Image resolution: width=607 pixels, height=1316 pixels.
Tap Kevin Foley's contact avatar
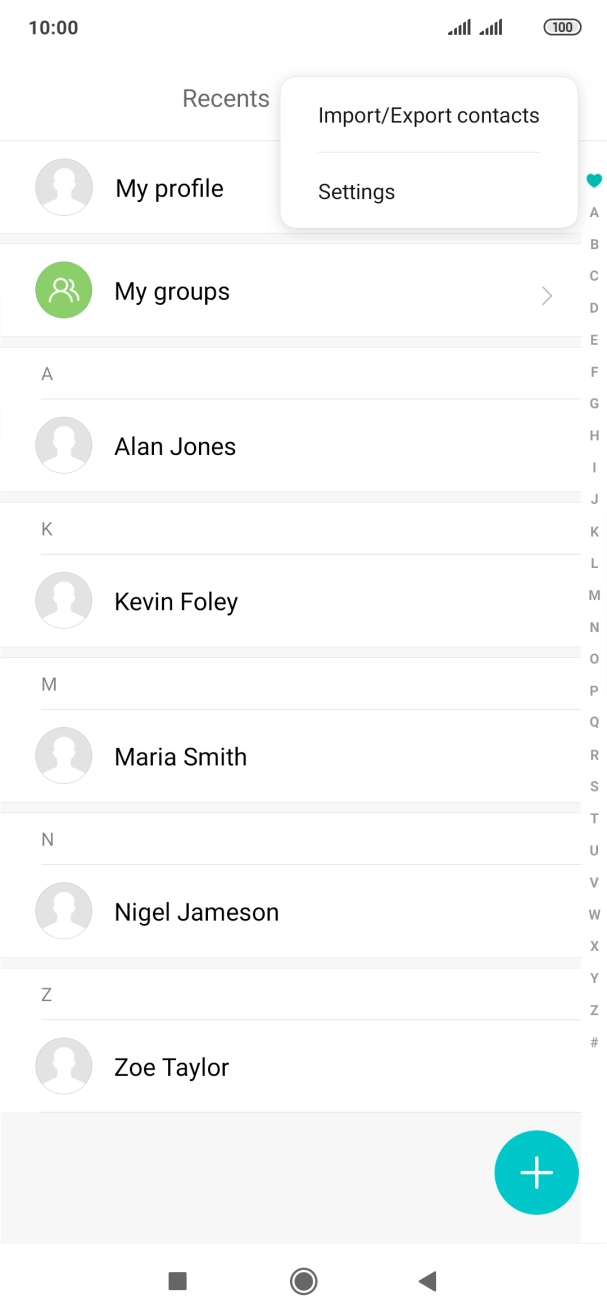coord(63,600)
